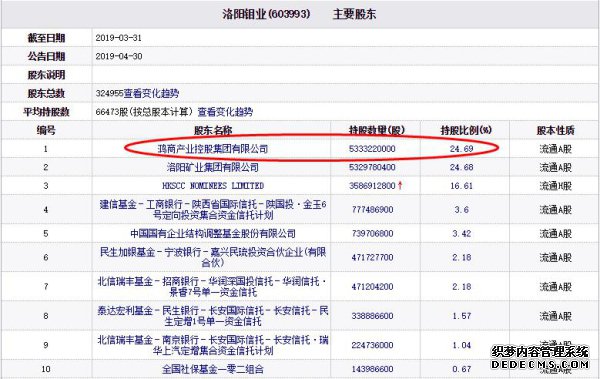Open 建信基金-工商银行 trust plan shareholder link
600x379 pixels.
point(213,209)
